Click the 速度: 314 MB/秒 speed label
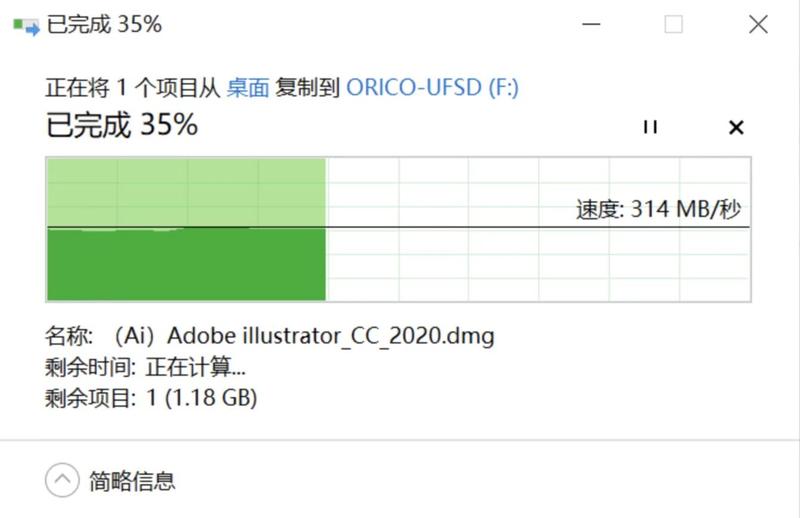 point(659,209)
